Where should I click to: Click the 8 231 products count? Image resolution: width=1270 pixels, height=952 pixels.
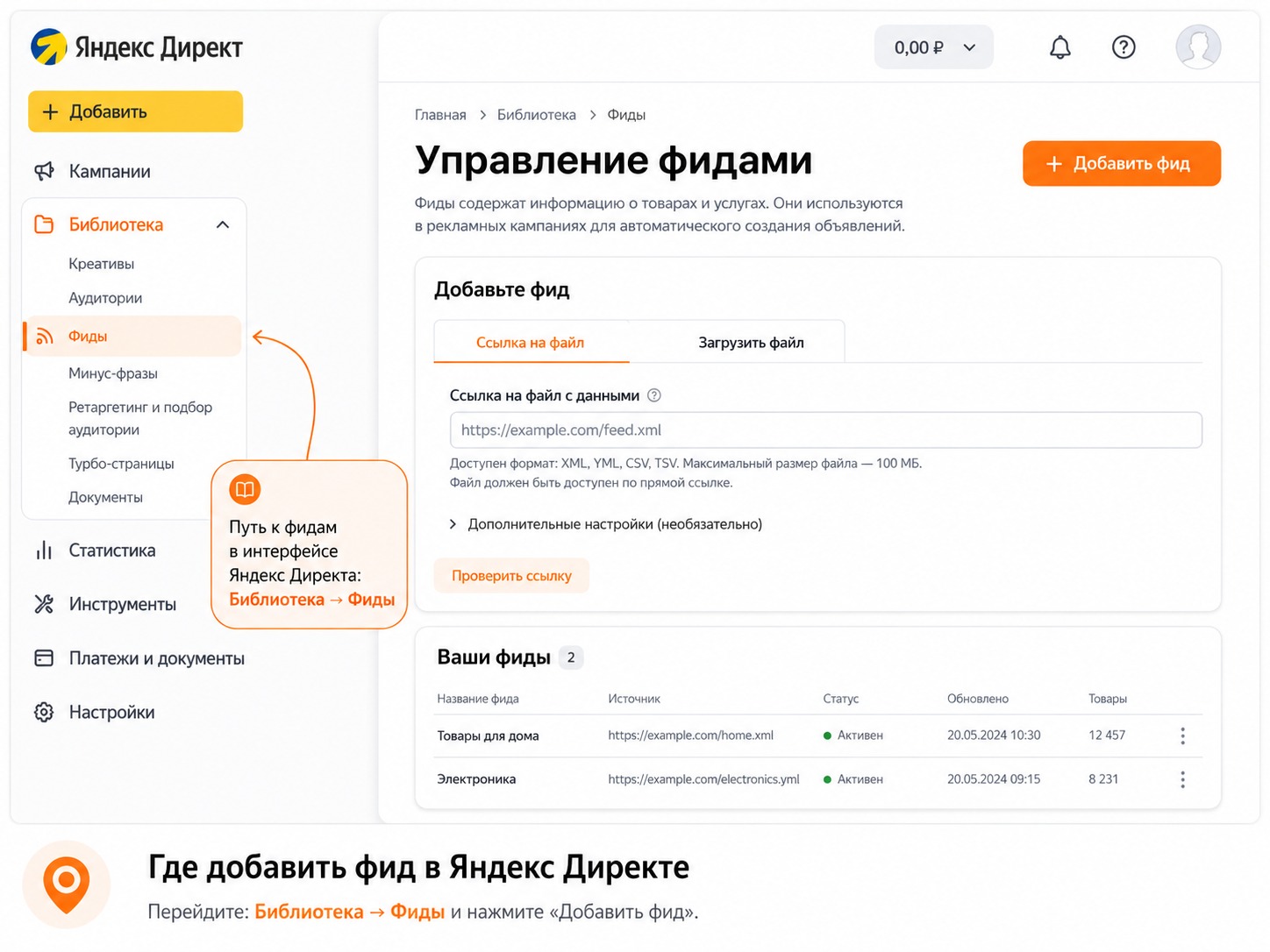[x=1103, y=779]
